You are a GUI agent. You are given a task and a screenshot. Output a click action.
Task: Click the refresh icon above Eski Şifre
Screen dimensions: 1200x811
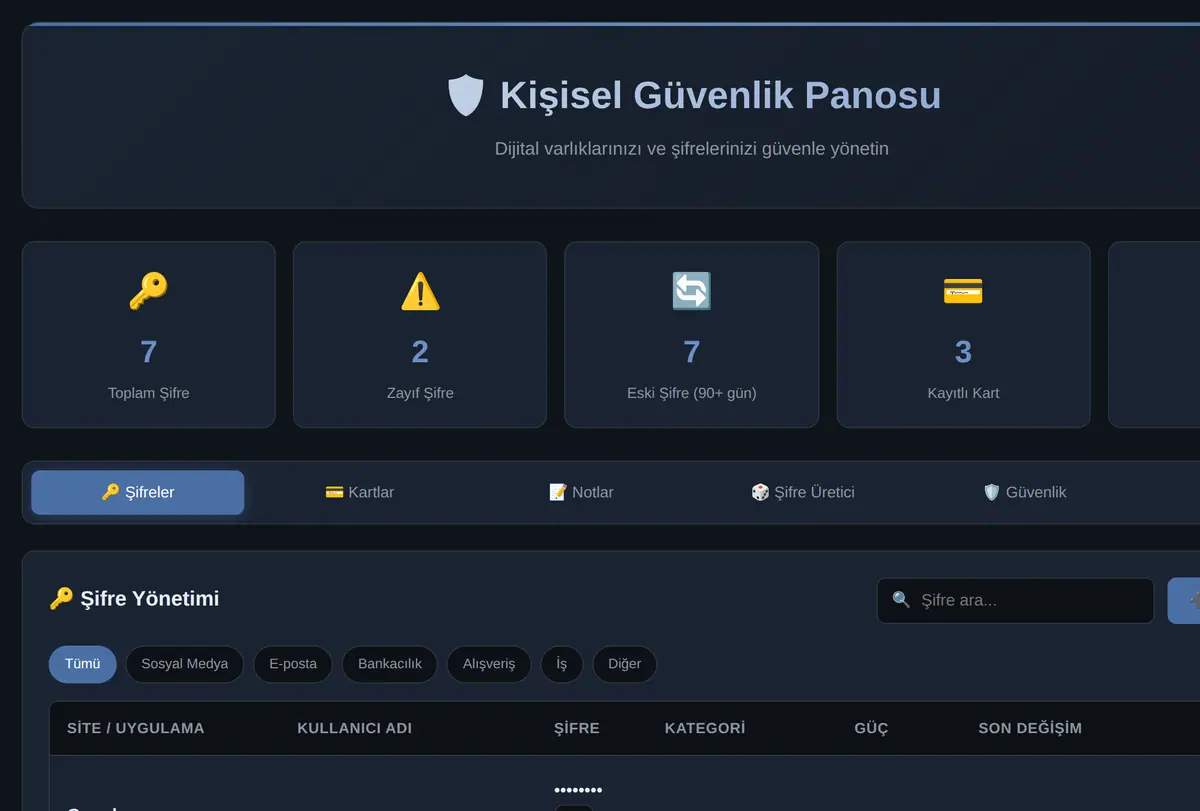pos(691,291)
